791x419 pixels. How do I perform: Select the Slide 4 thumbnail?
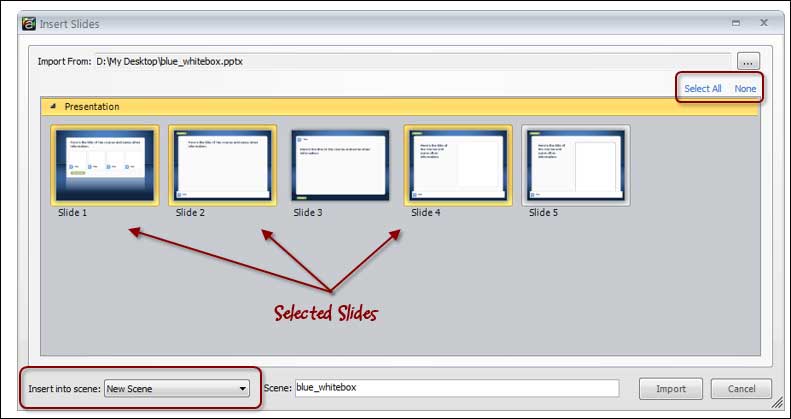(x=458, y=165)
